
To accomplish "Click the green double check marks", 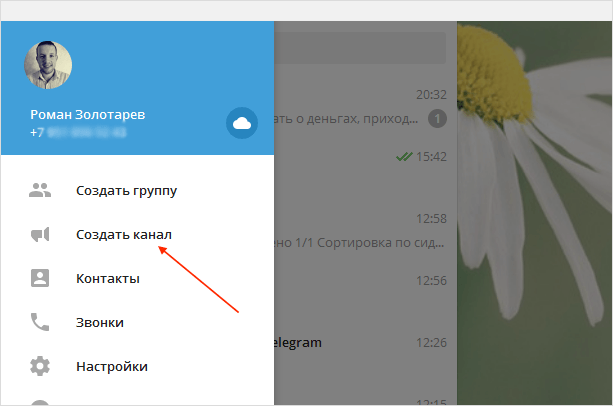I will pyautogui.click(x=404, y=157).
